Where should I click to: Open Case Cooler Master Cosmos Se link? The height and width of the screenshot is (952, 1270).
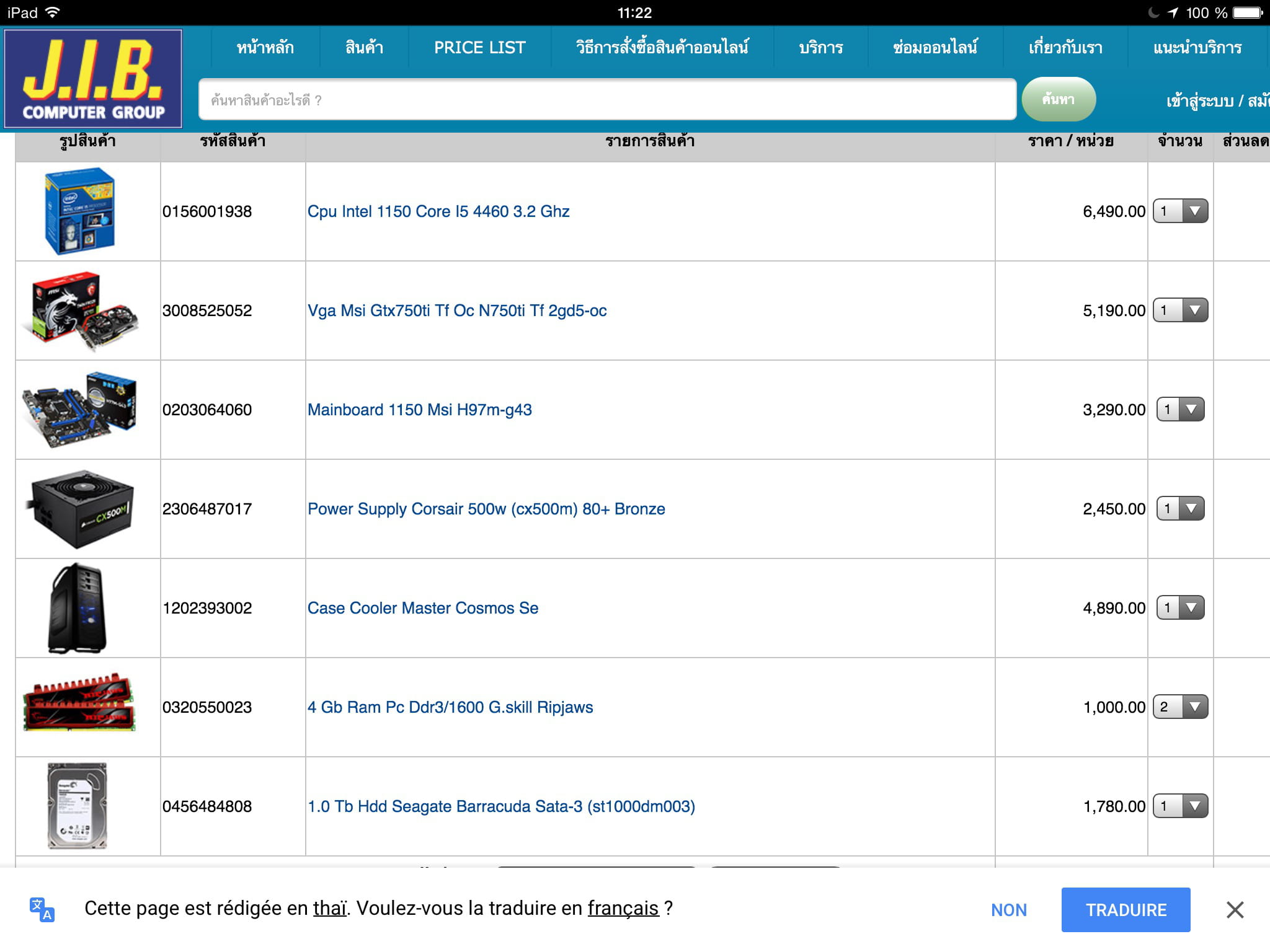(423, 608)
